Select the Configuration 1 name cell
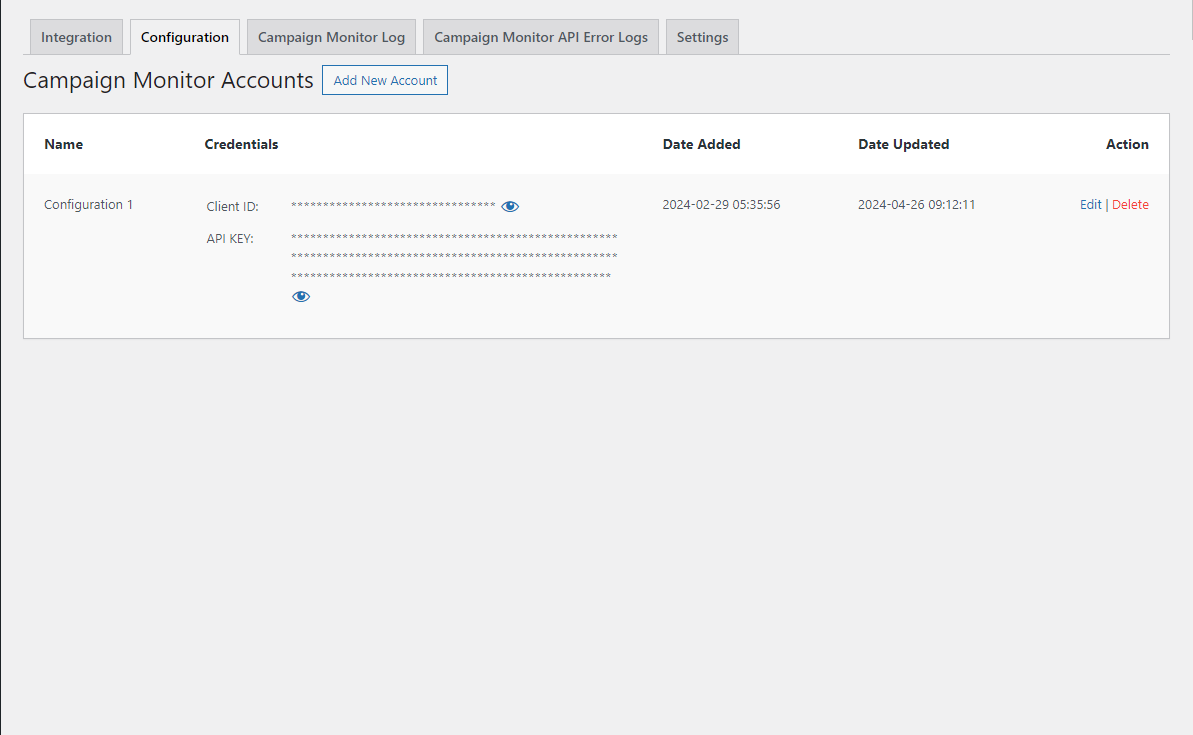 click(x=88, y=205)
